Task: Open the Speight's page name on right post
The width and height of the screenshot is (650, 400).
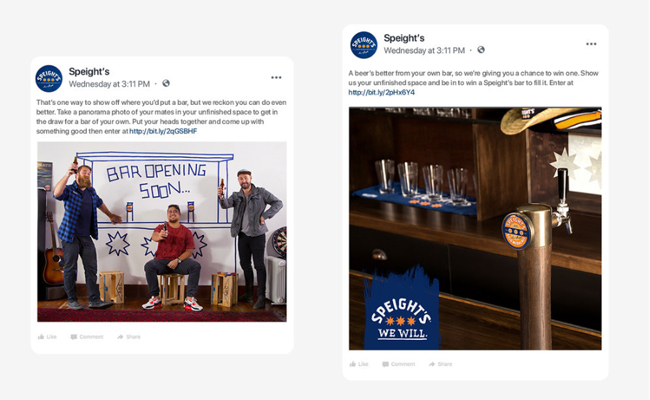Action: point(404,38)
